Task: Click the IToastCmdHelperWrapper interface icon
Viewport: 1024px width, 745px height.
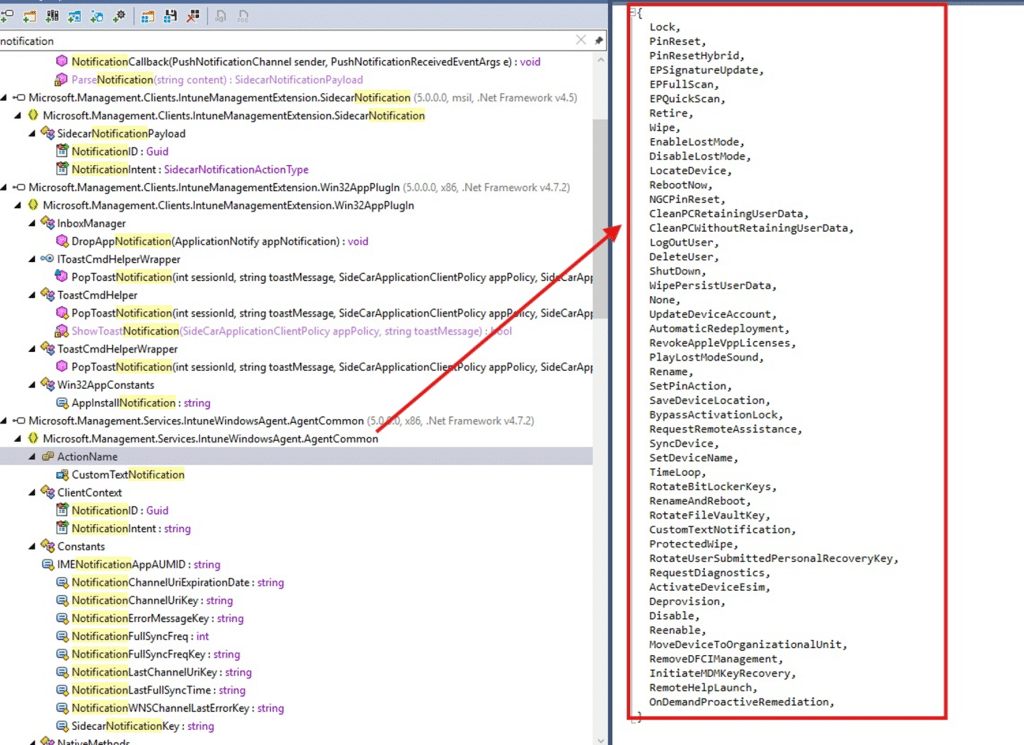Action: coord(47,259)
